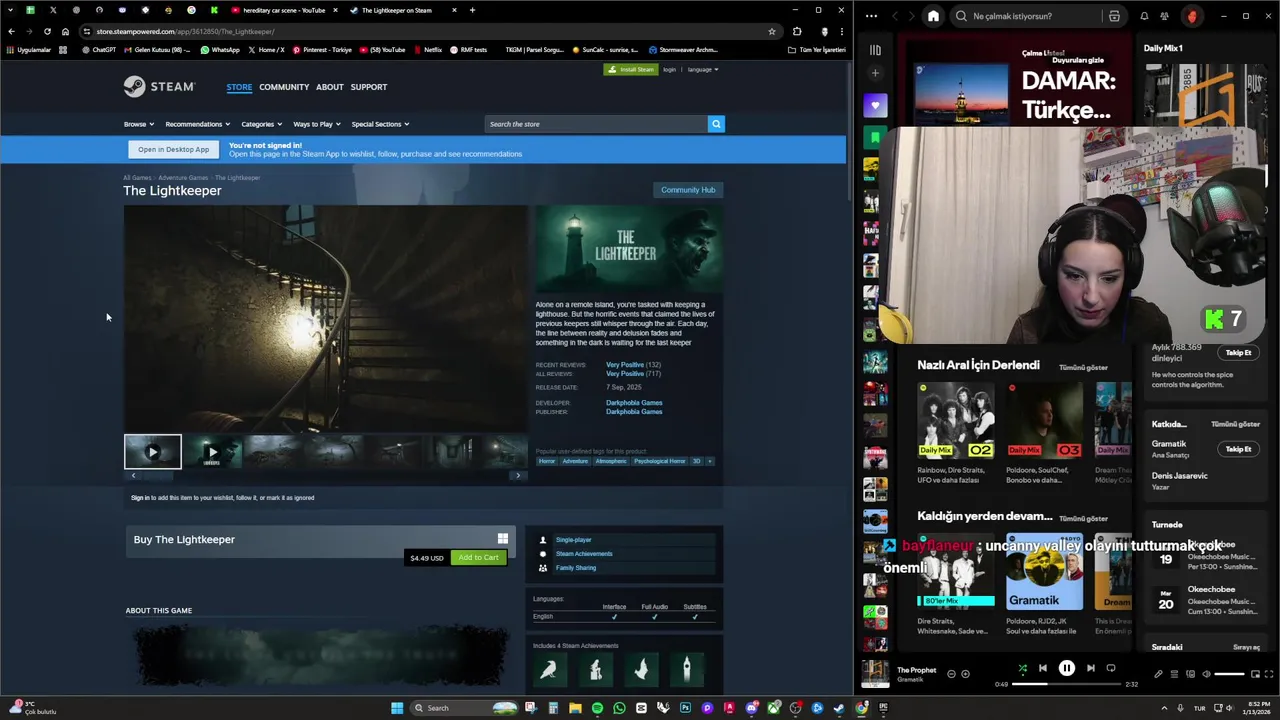Click the Horror tag
The width and height of the screenshot is (1280, 720).
tap(547, 461)
